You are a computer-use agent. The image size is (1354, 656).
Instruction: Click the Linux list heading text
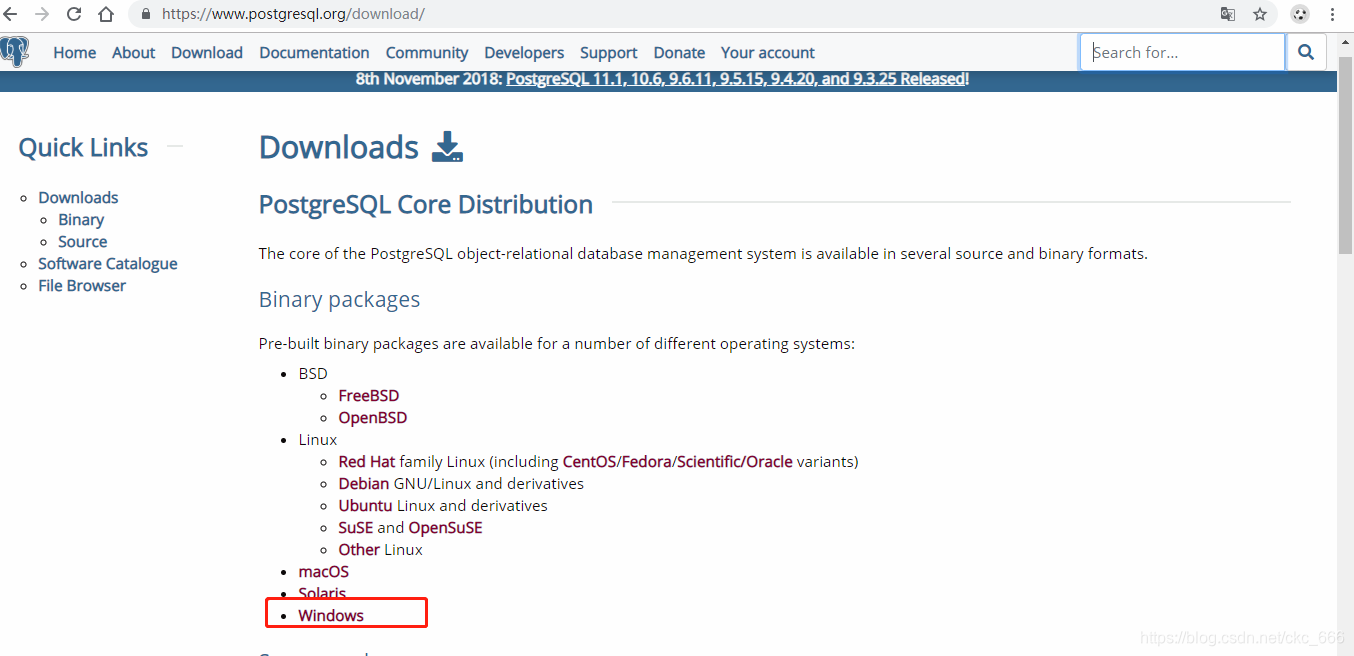pos(318,440)
